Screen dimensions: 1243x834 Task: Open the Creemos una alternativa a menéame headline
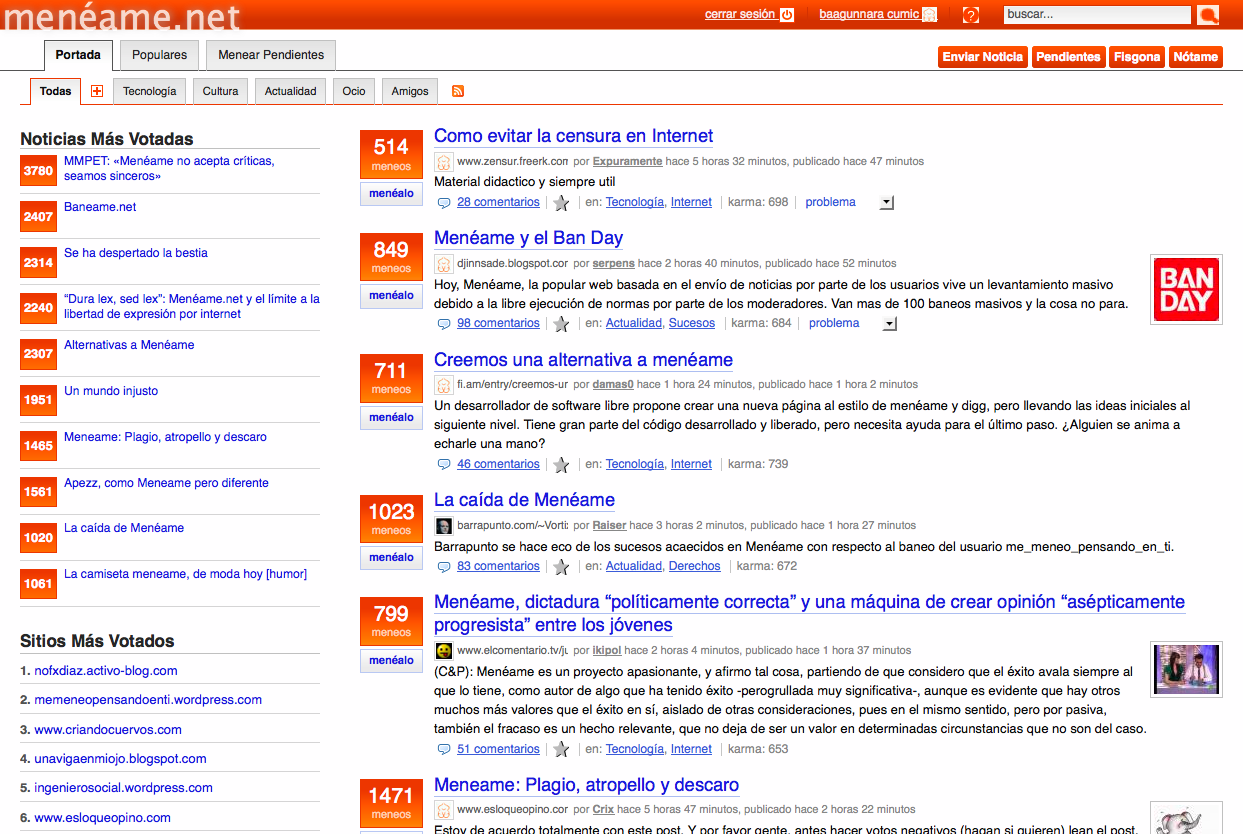(583, 360)
